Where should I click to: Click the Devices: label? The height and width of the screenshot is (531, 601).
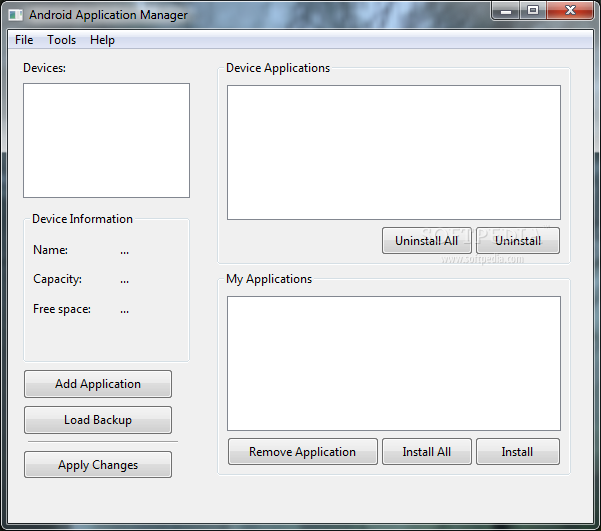(44, 68)
